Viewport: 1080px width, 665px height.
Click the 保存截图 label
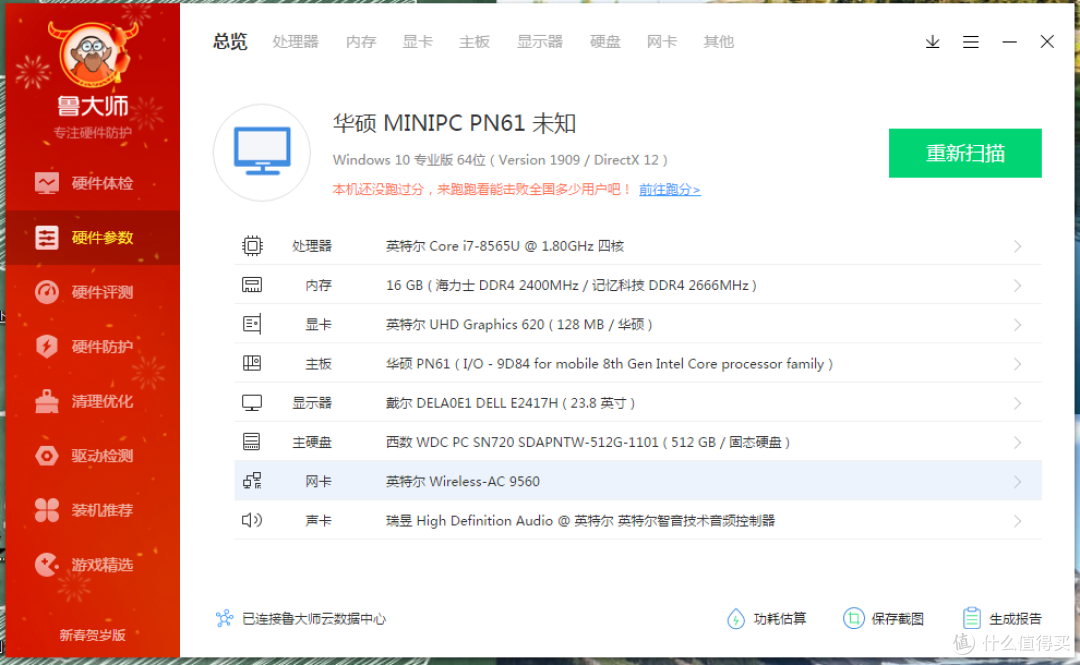click(x=897, y=619)
